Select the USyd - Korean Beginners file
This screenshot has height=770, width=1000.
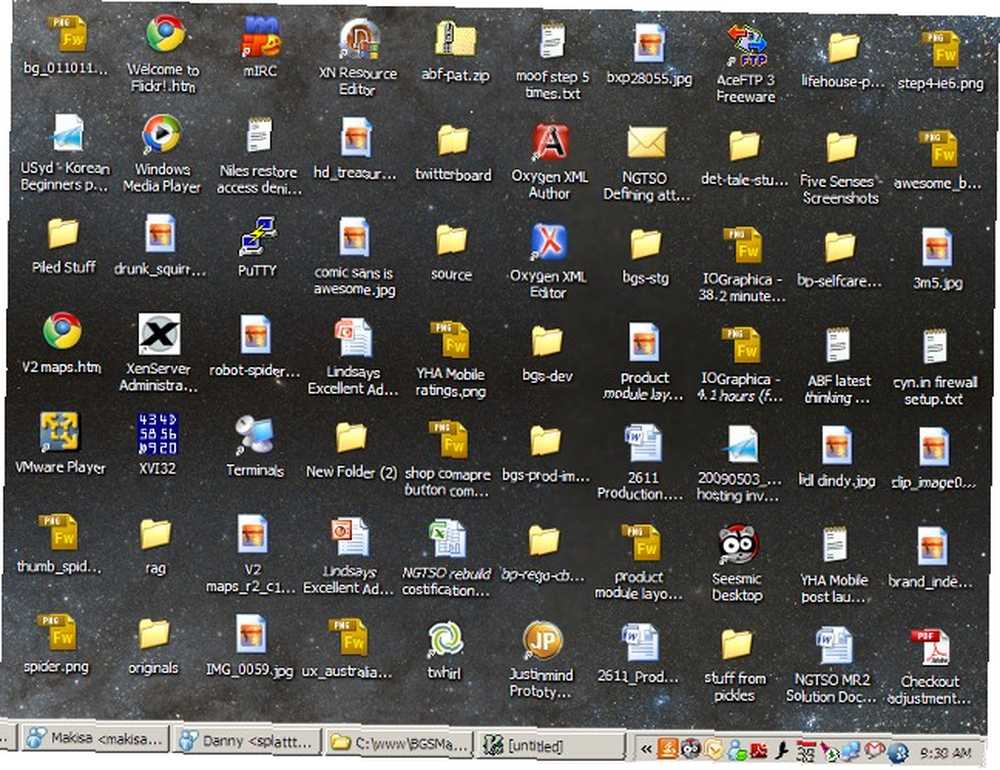(67, 133)
